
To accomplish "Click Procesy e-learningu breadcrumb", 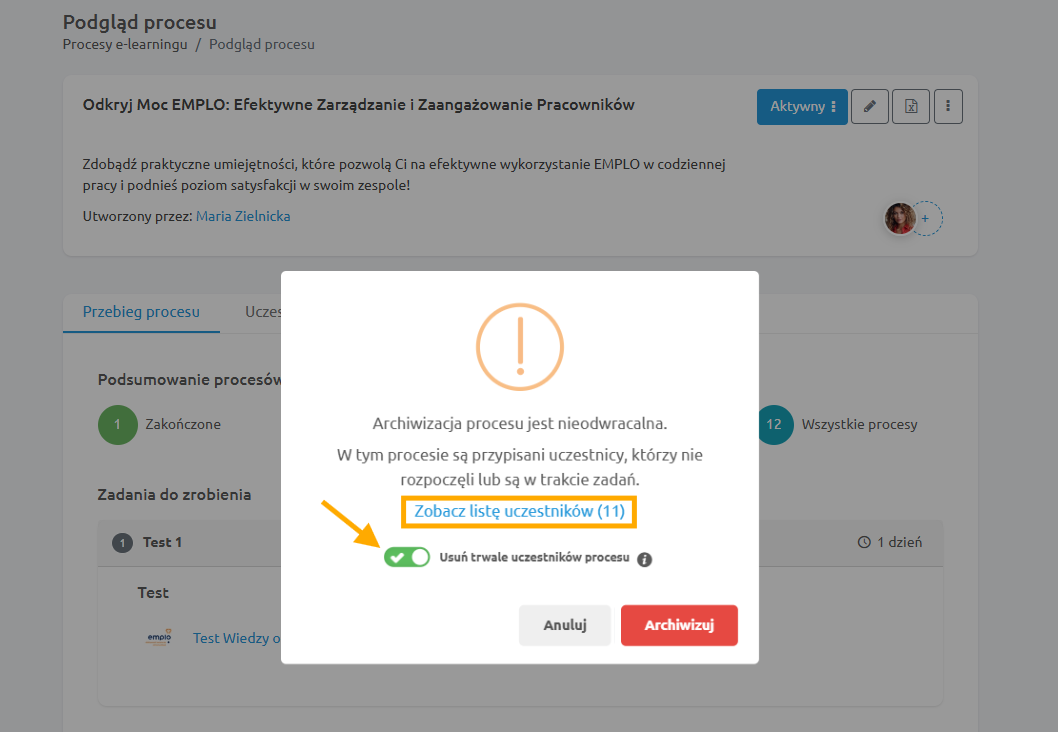I will pos(125,45).
